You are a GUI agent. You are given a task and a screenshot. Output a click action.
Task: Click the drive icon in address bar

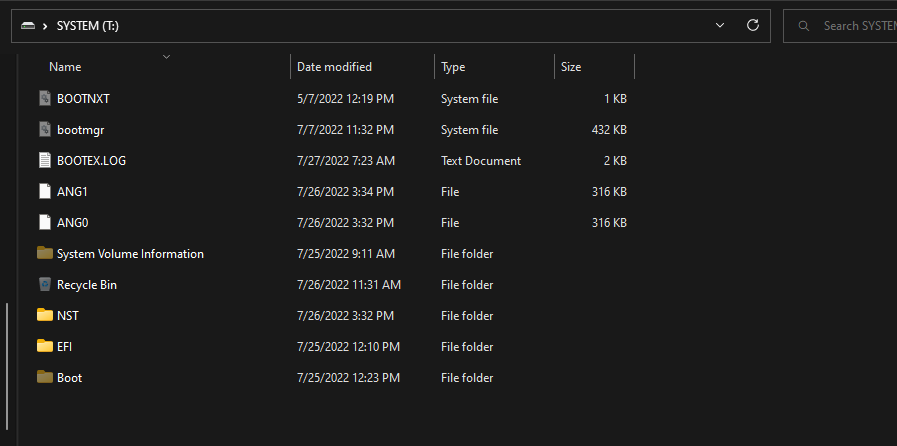point(28,26)
